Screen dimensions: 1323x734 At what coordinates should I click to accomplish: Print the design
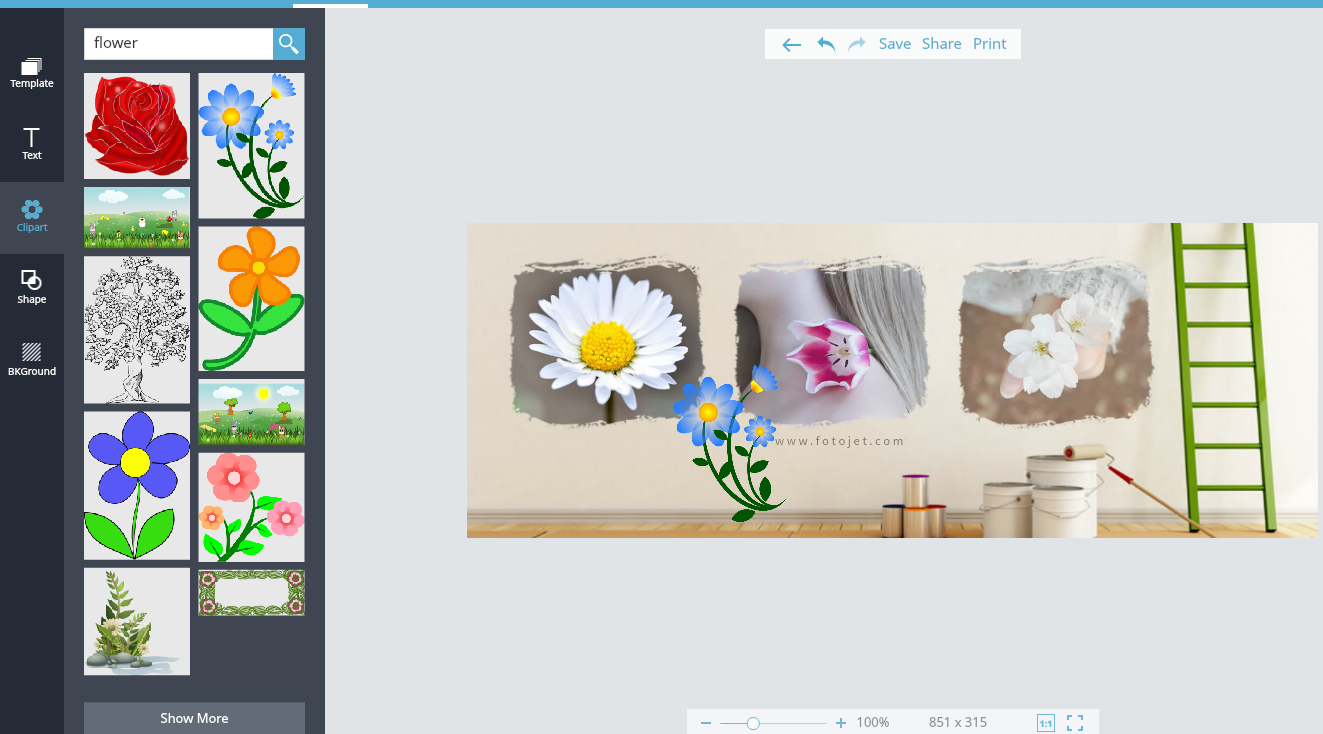(x=989, y=43)
